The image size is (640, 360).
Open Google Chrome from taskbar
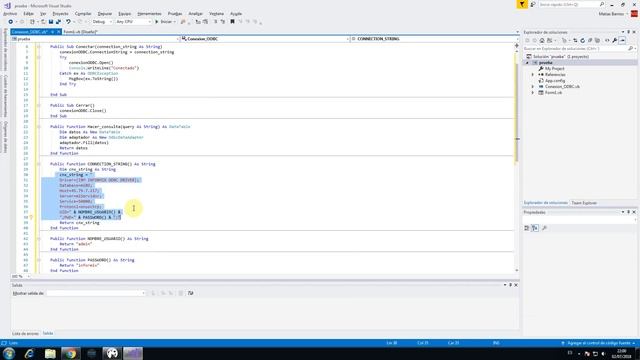(x=71, y=353)
